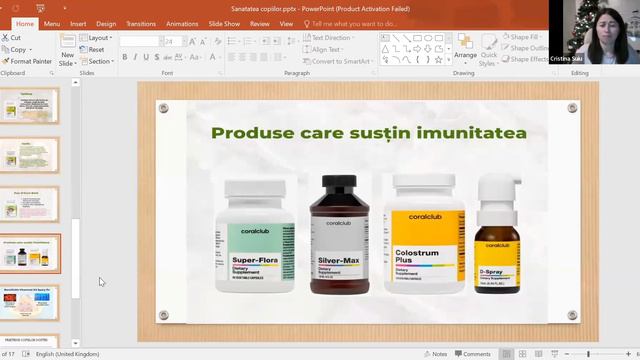Toggle Underline formatting
The width and height of the screenshot is (640, 360).
(146, 57)
